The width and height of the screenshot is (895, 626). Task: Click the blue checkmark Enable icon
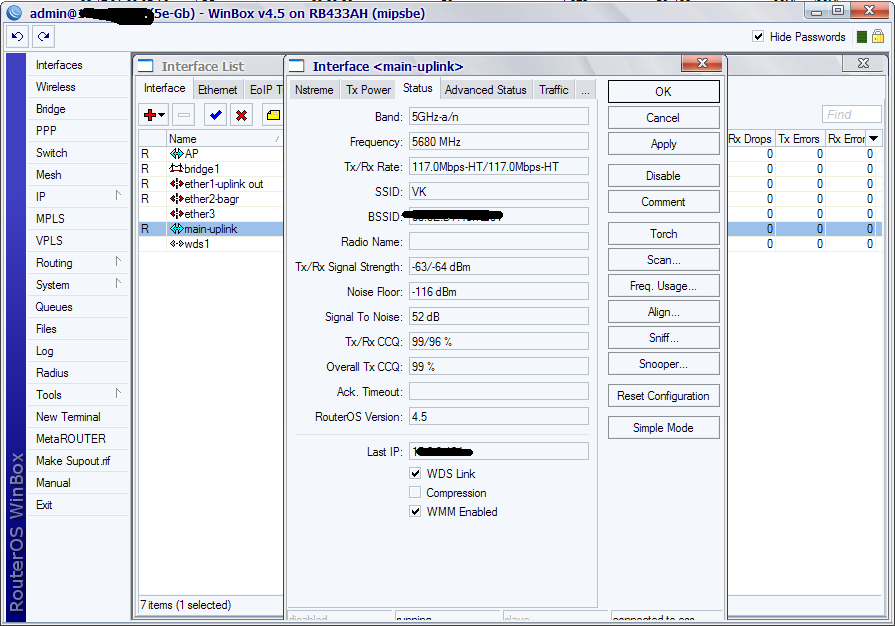click(x=216, y=115)
